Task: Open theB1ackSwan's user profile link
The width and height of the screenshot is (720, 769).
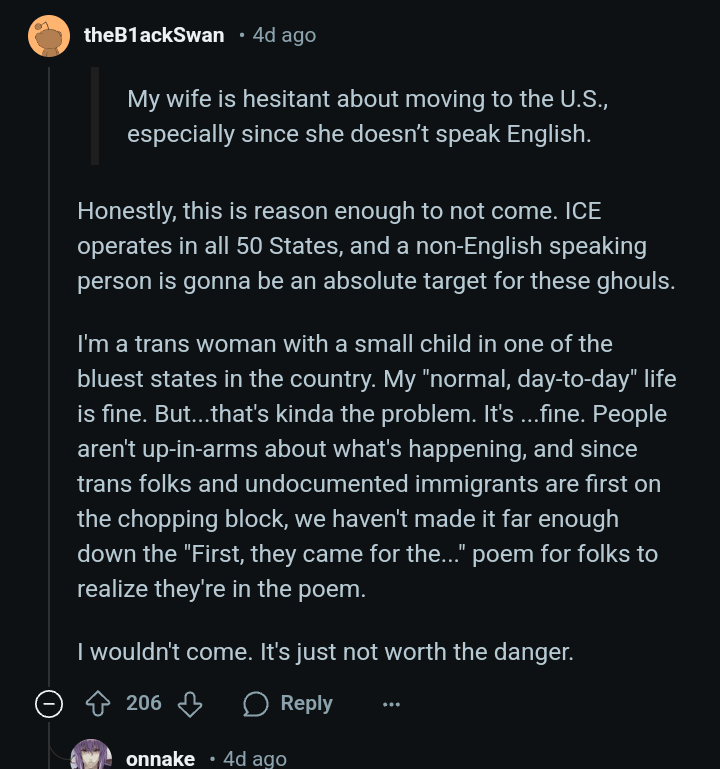Action: coord(154,36)
